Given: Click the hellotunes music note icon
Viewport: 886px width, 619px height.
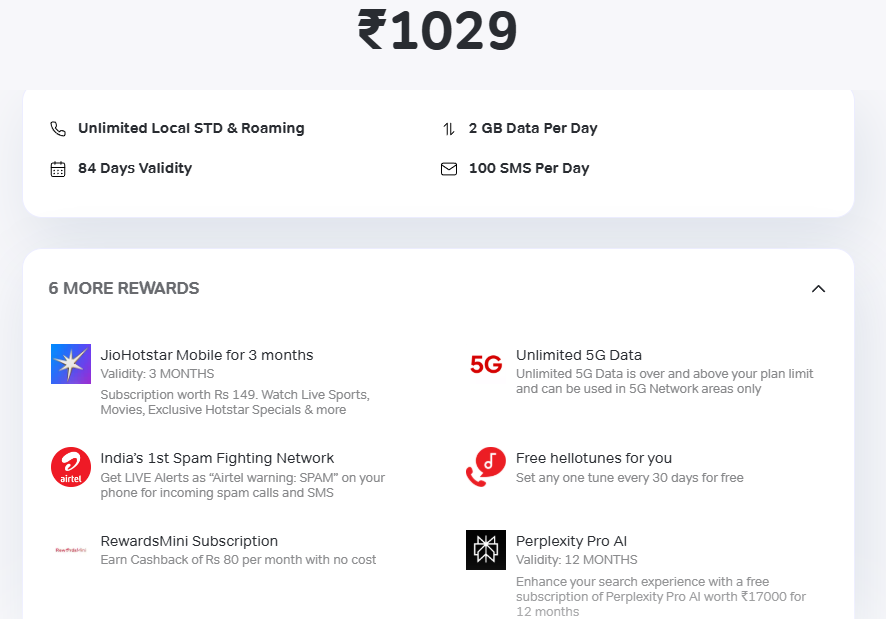Looking at the screenshot, I should [x=486, y=467].
